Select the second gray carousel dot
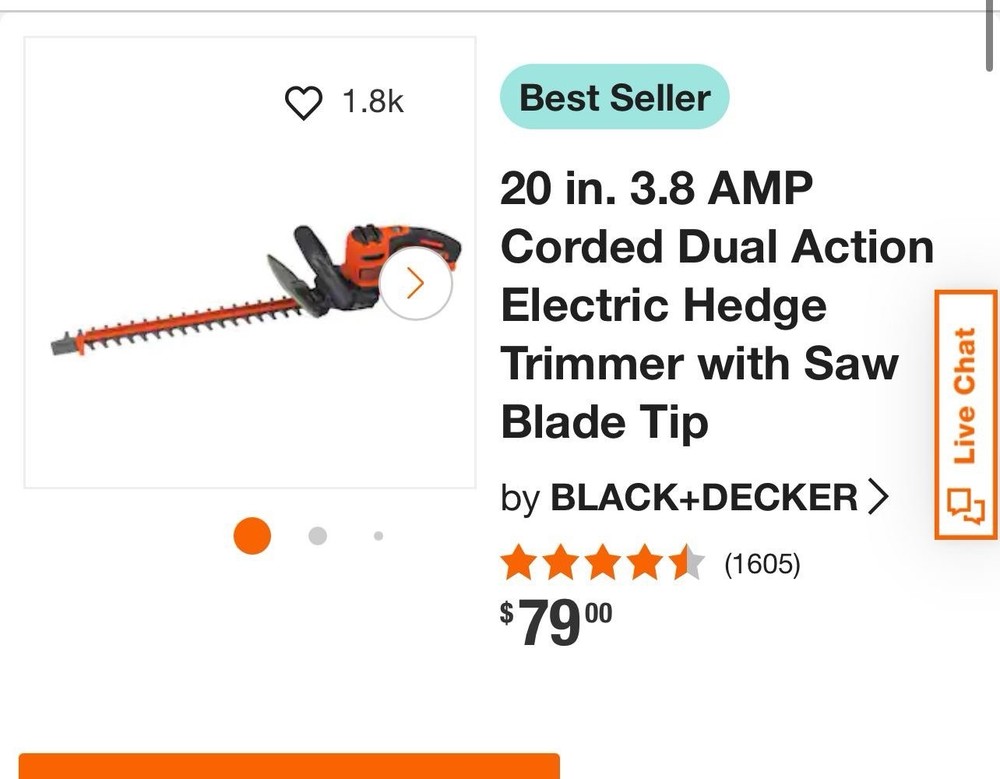The image size is (1000, 779). [318, 536]
